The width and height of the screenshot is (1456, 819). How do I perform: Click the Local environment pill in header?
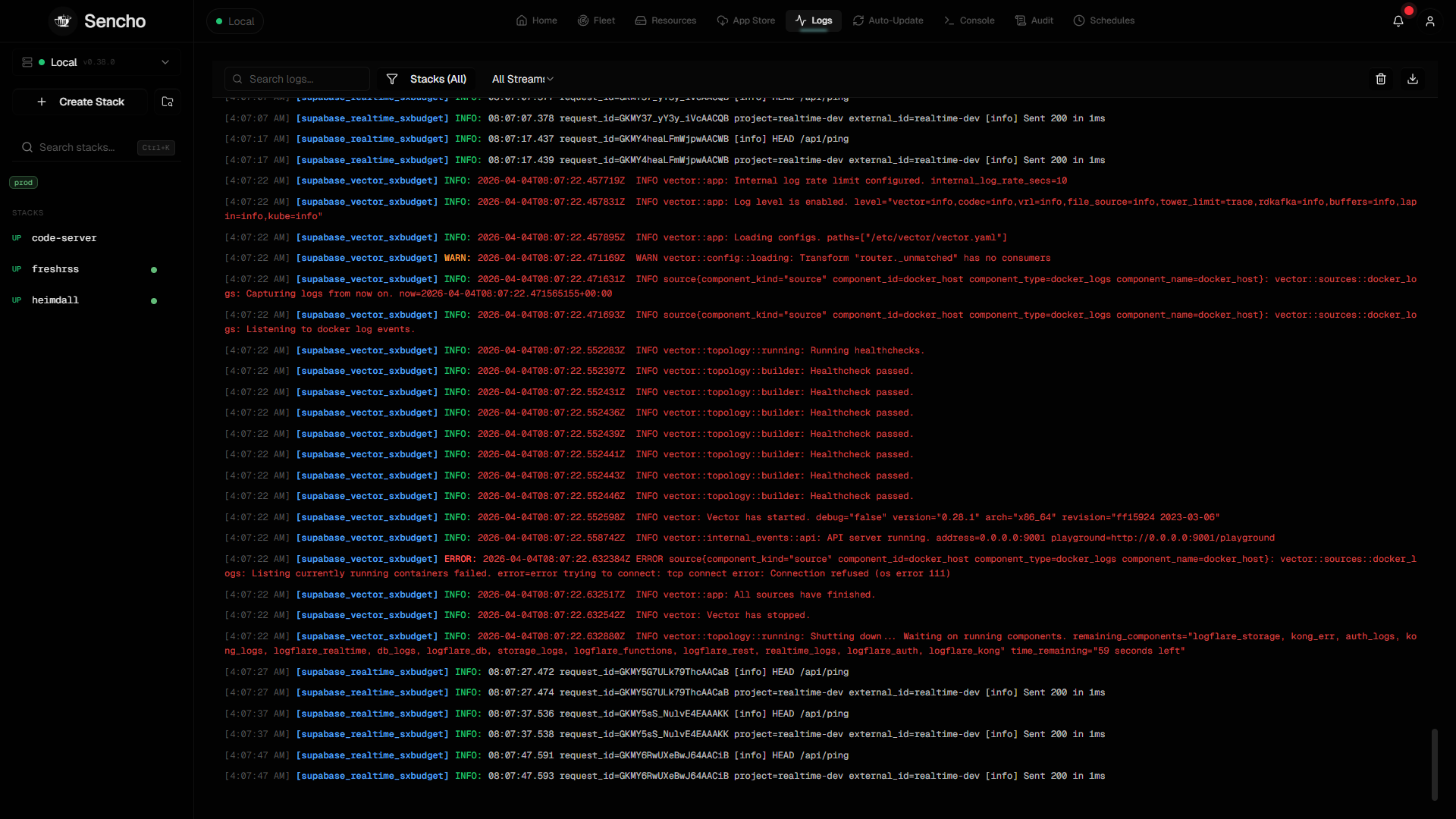pyautogui.click(x=235, y=21)
